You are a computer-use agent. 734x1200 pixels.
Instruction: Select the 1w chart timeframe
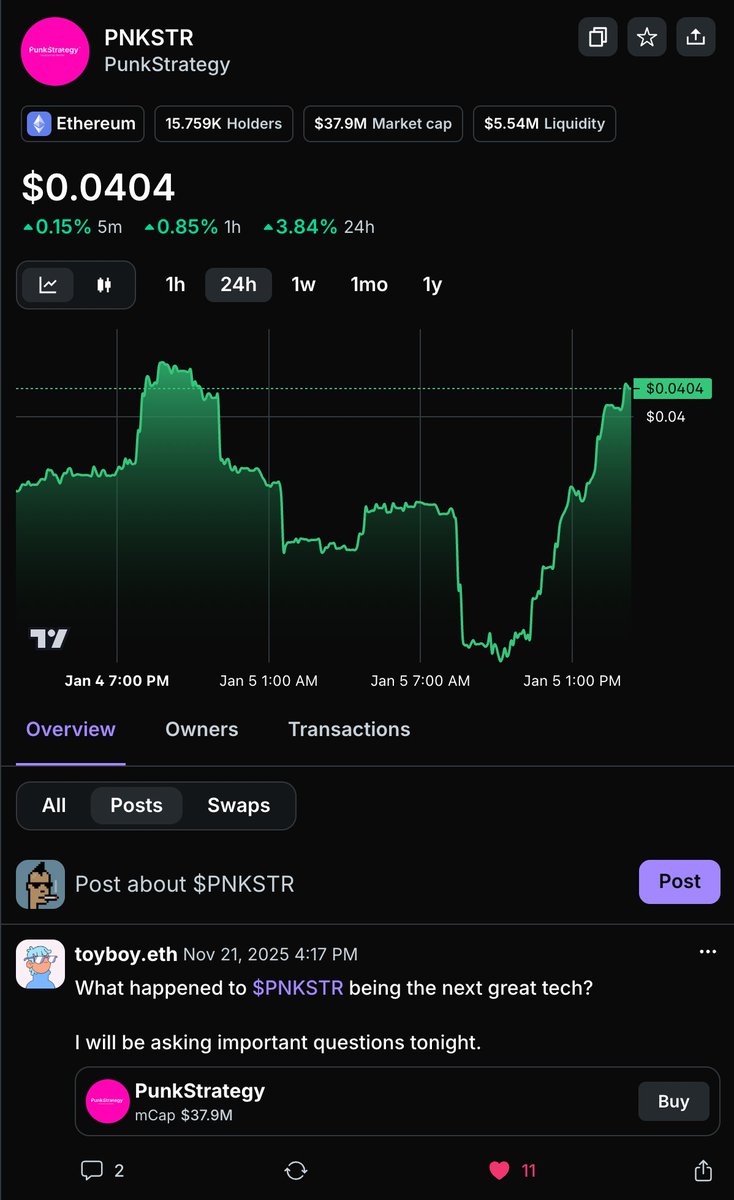point(303,285)
